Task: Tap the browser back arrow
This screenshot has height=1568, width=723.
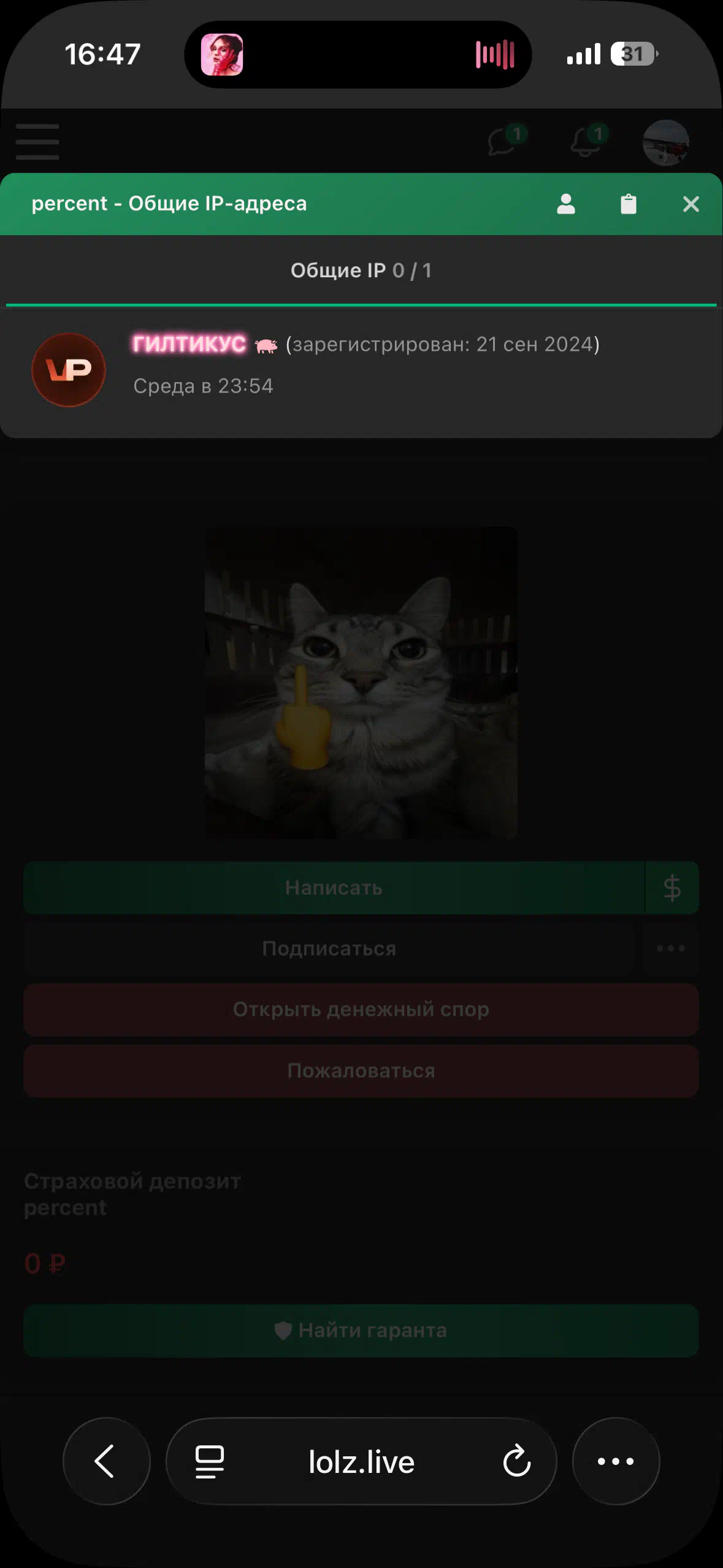Action: (107, 1461)
